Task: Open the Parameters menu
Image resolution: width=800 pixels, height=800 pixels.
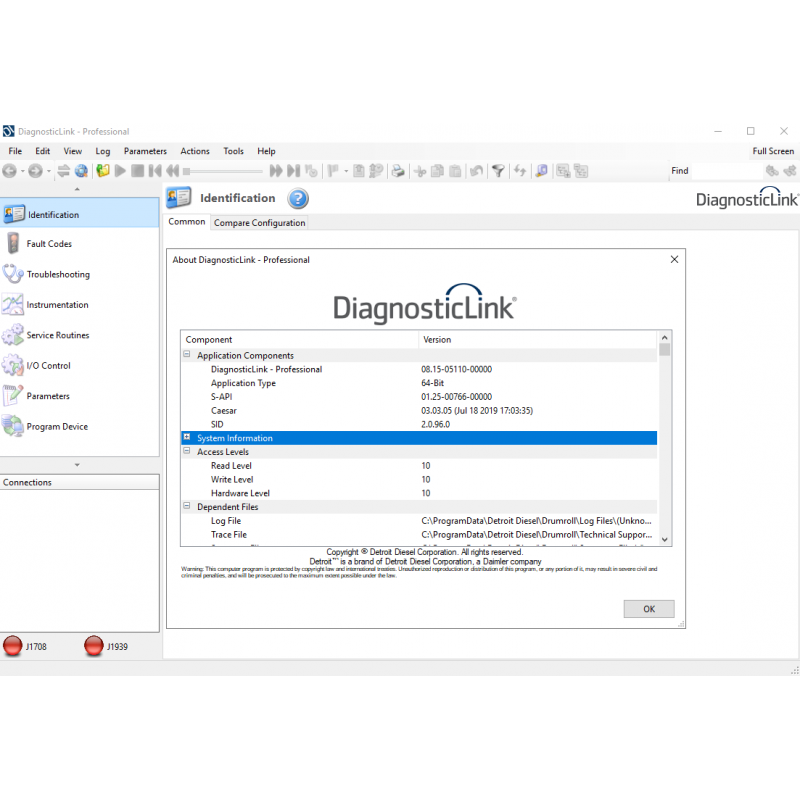Action: [x=145, y=151]
